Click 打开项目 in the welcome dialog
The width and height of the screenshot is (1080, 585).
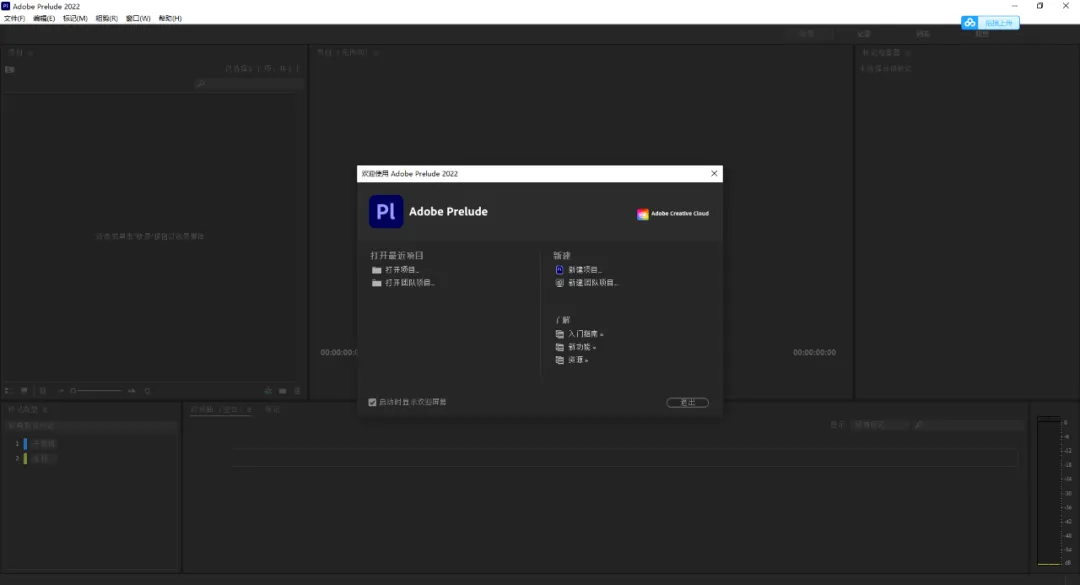[402, 270]
